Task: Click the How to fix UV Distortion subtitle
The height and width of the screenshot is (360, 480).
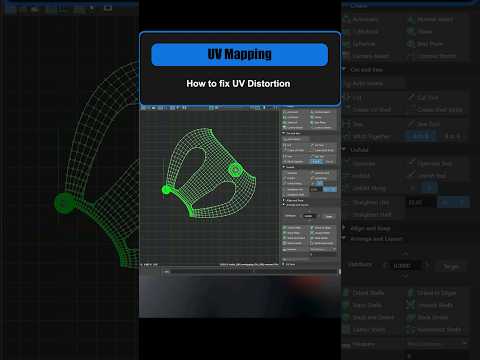Action: coord(238,84)
